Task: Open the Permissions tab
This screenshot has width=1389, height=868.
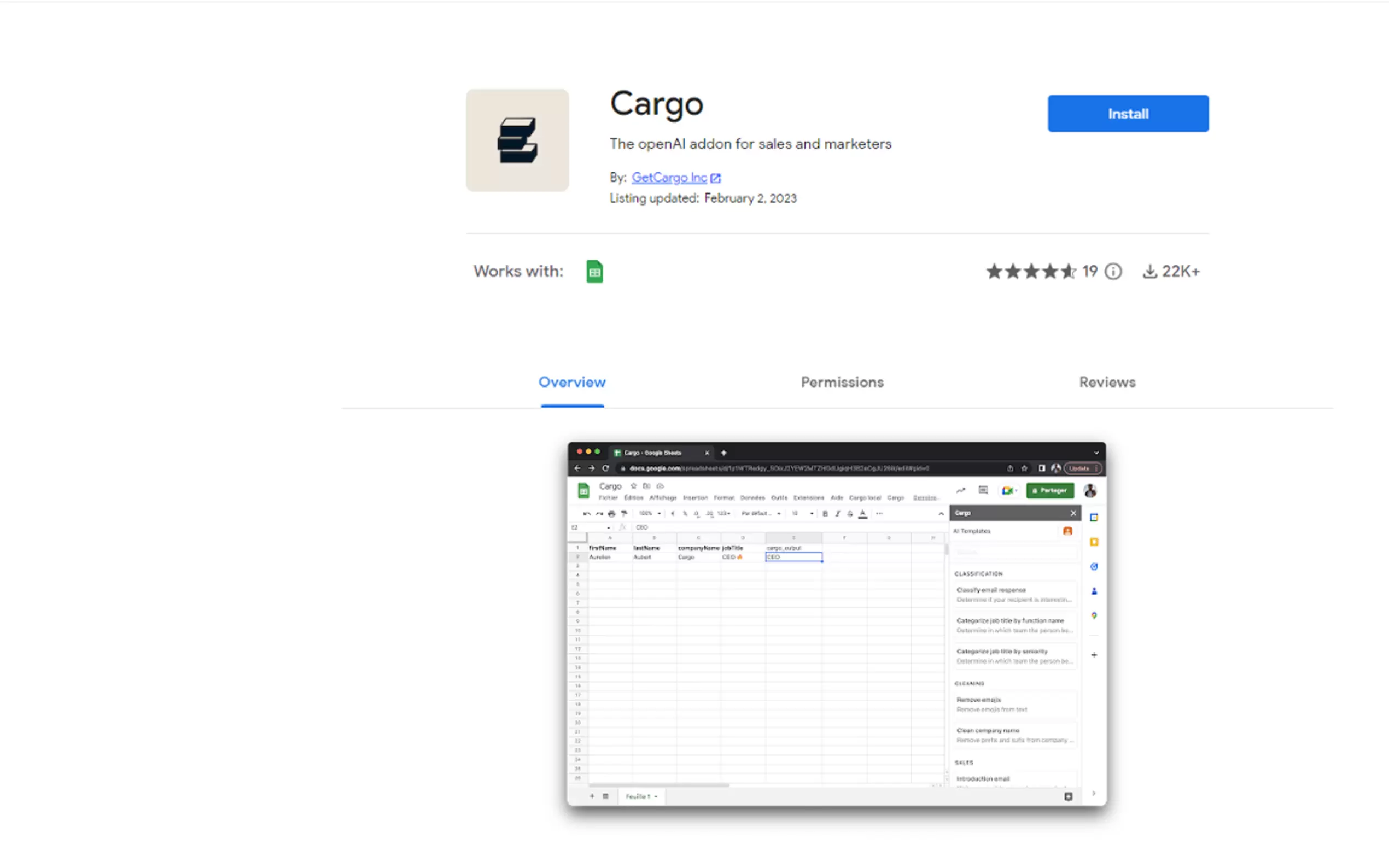Action: 842,382
